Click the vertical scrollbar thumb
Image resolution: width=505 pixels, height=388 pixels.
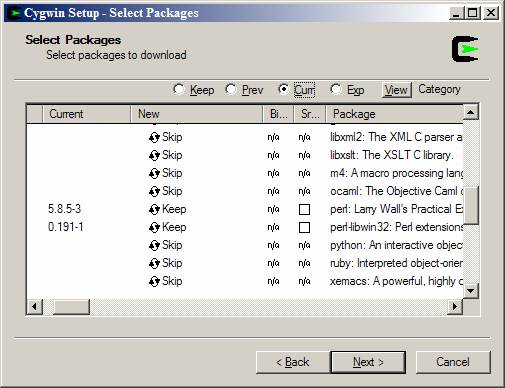[471, 206]
